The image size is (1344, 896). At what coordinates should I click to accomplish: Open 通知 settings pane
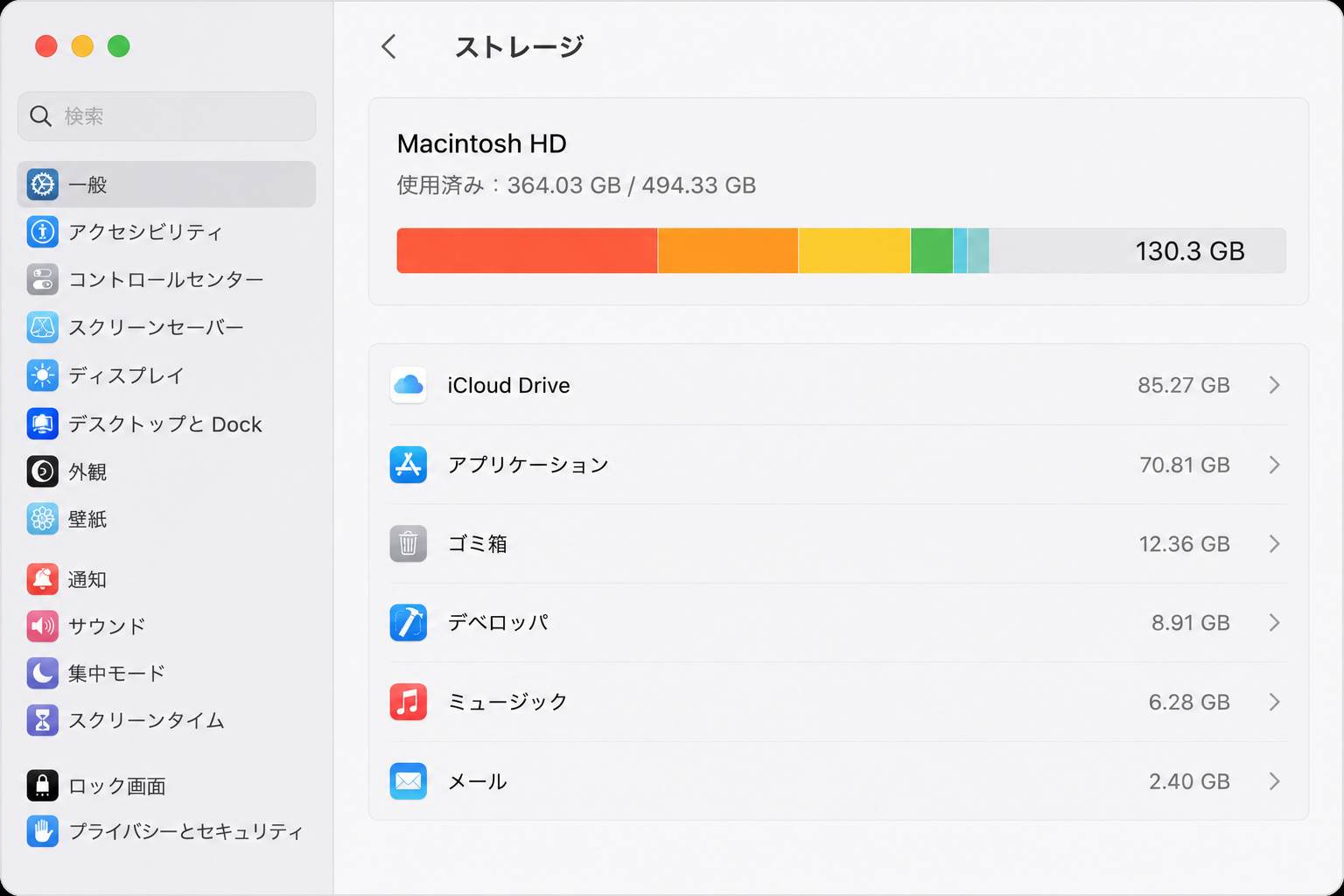point(166,579)
